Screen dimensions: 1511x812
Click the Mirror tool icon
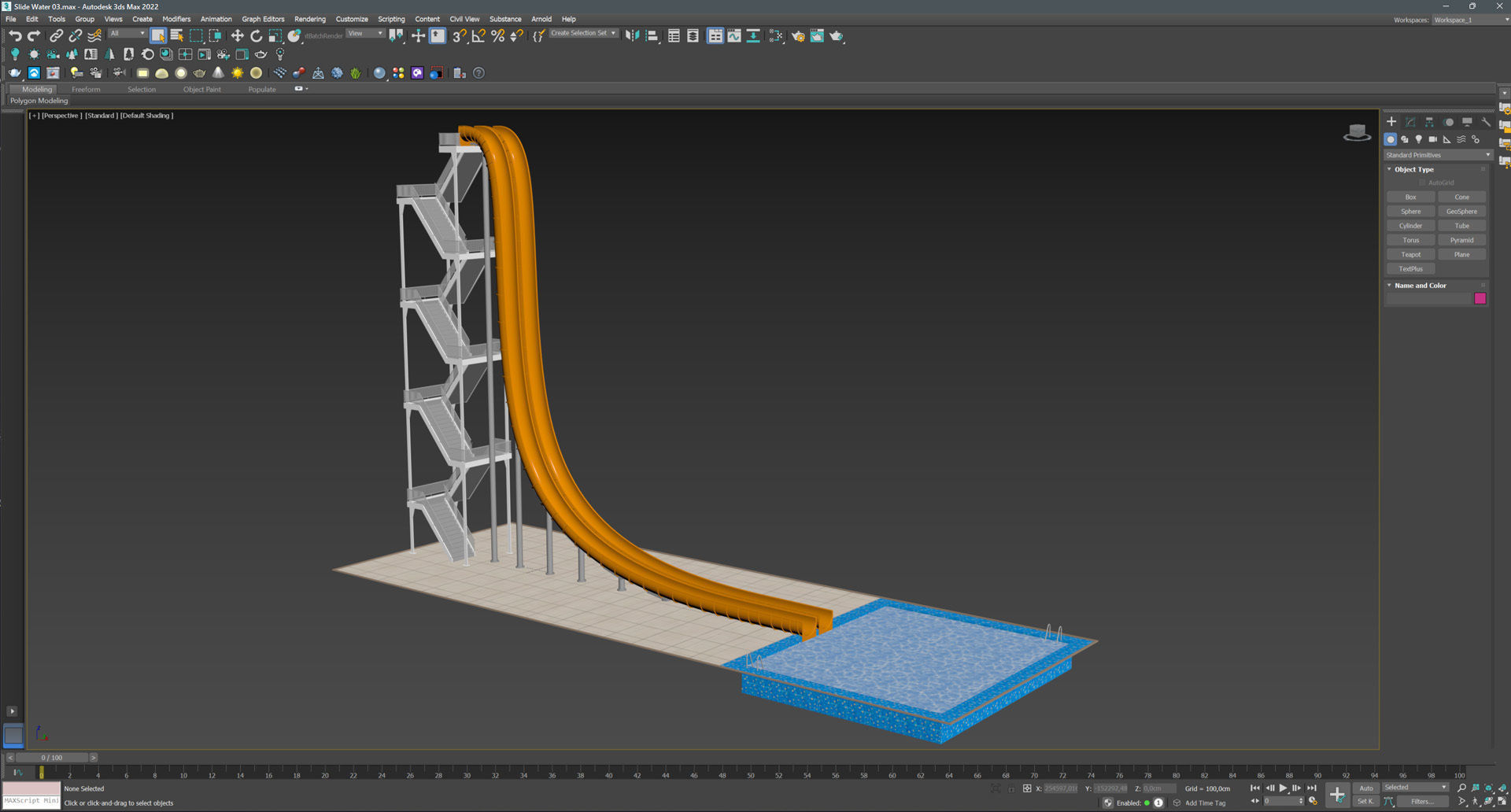click(x=632, y=35)
